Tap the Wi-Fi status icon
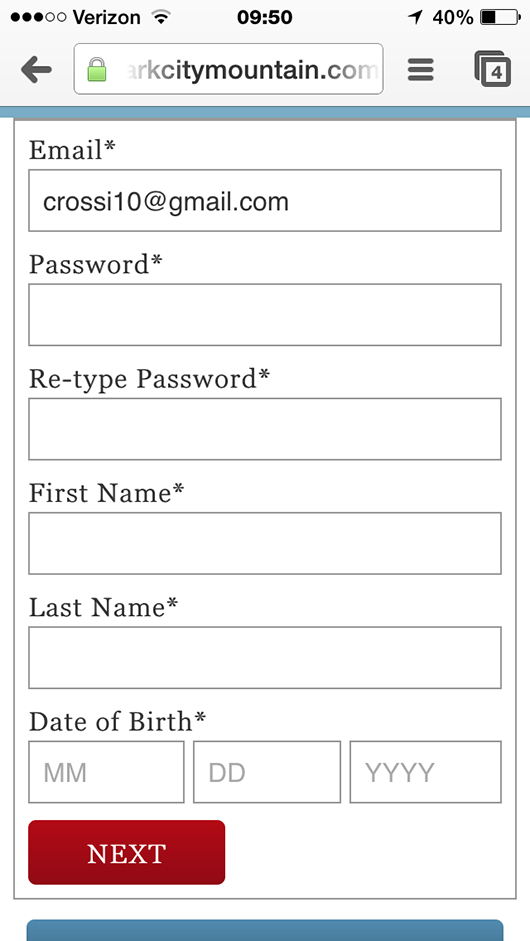Viewport: 530px width, 941px height. 160,17
